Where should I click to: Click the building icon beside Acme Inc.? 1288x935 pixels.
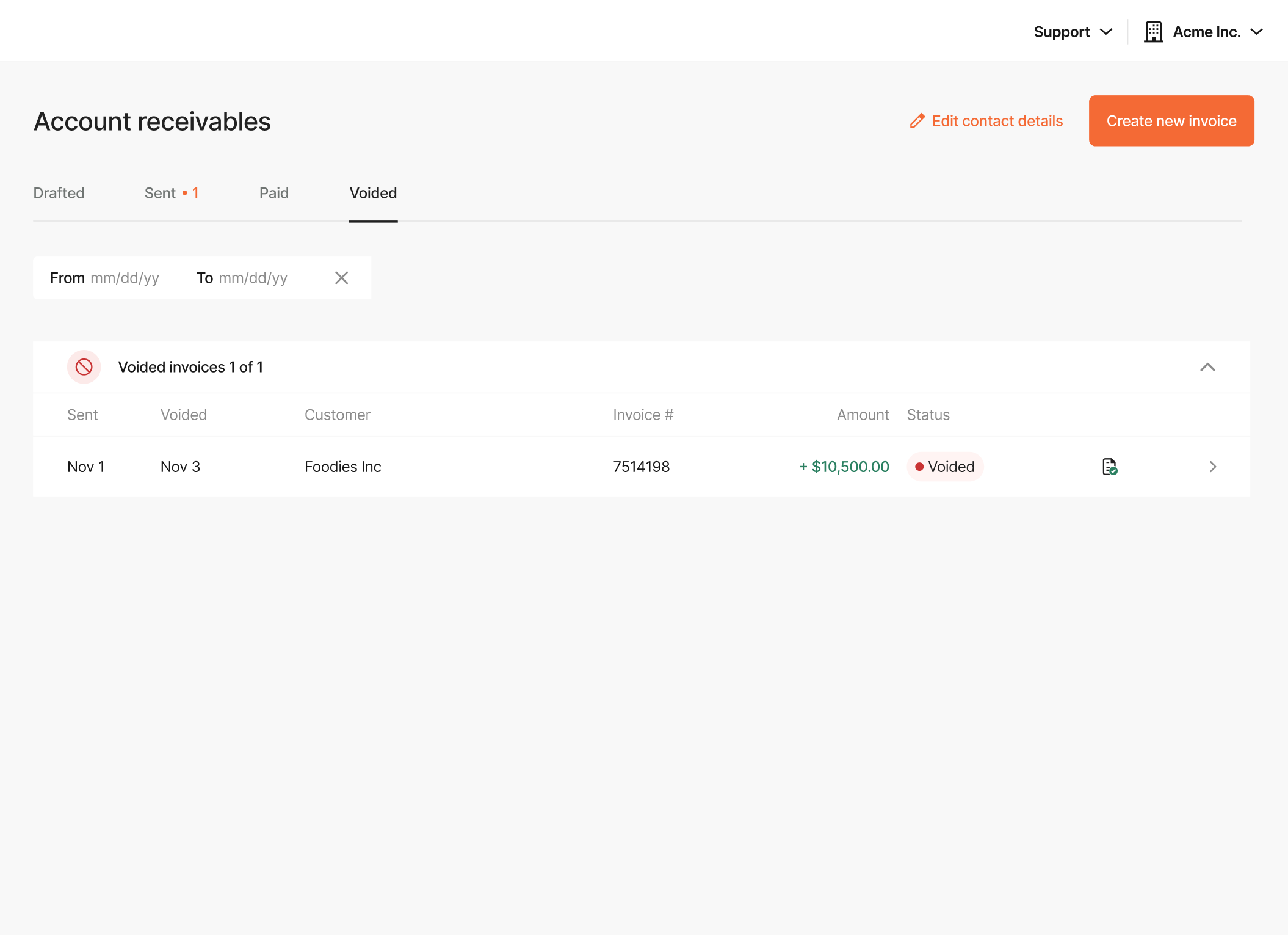point(1153,32)
